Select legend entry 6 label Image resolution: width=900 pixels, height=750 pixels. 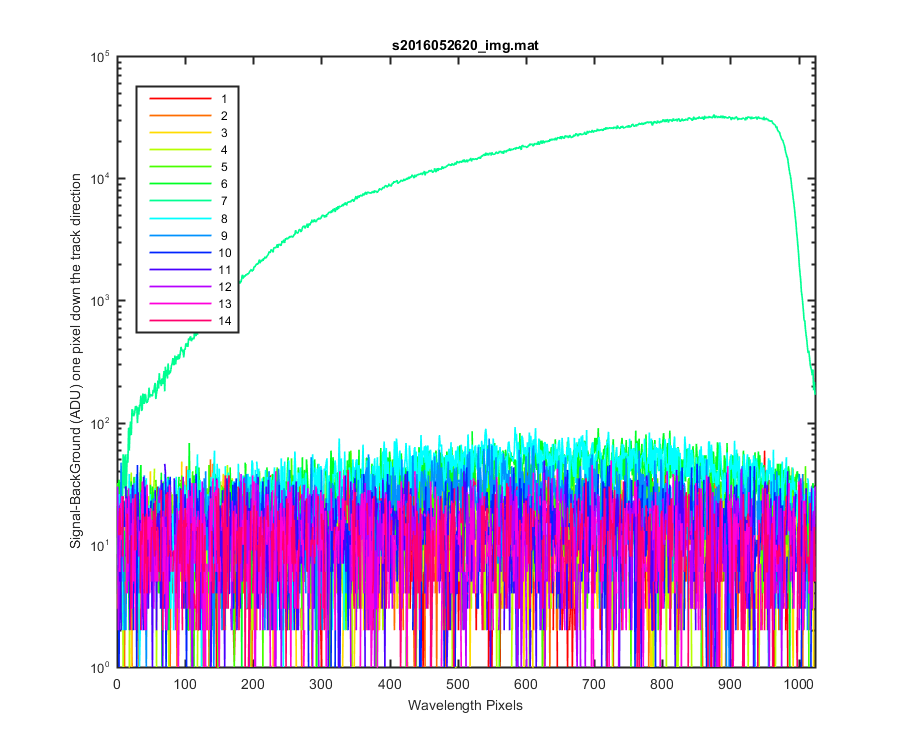(224, 184)
